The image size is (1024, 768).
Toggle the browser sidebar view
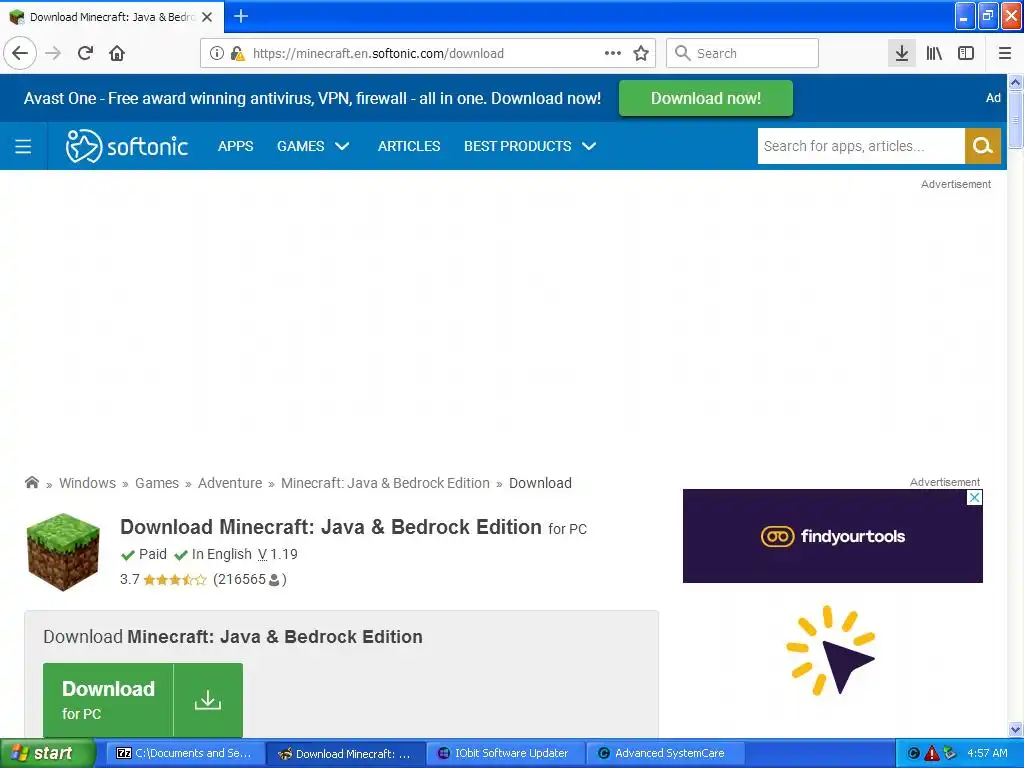(966, 53)
